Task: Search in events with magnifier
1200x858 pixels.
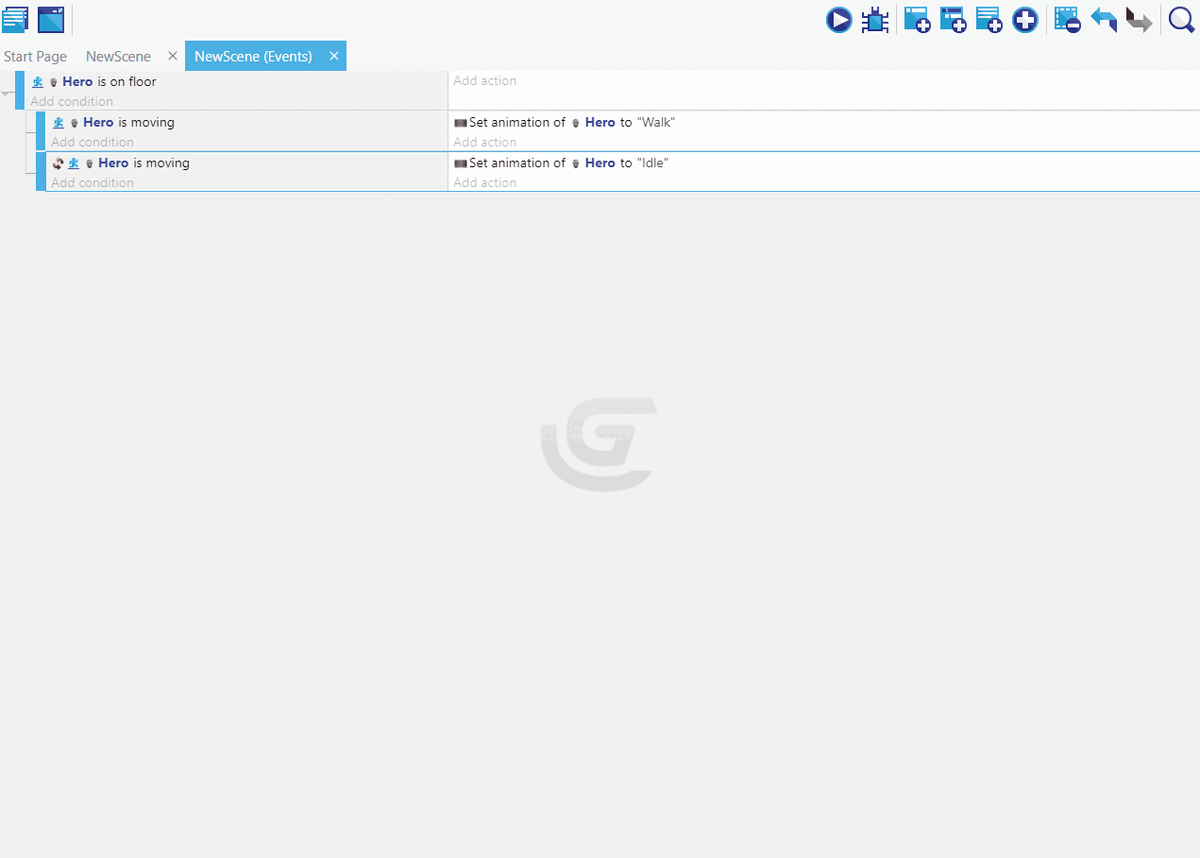Action: point(1182,20)
